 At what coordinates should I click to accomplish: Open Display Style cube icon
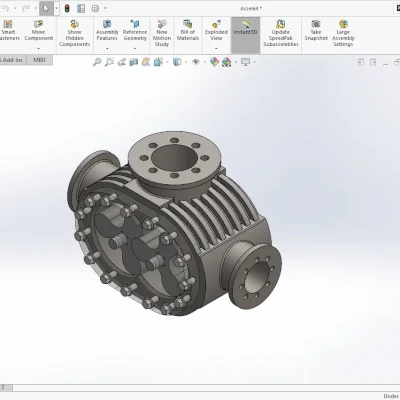pos(177,62)
